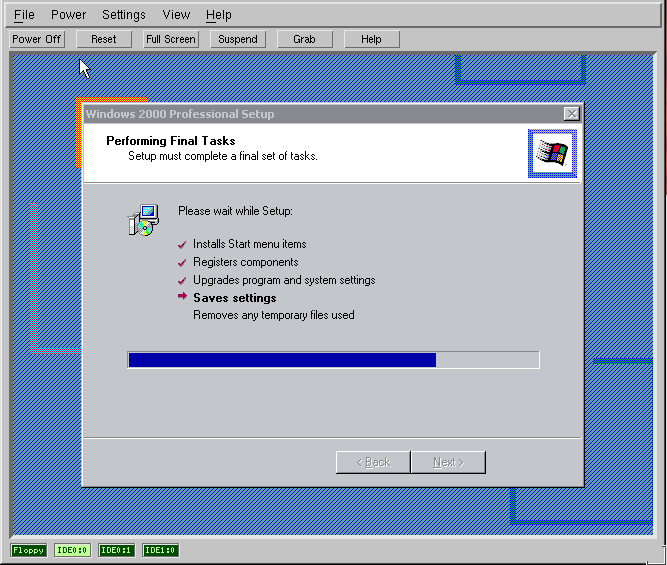This screenshot has width=667, height=565.
Task: Click the IDE1:0 drive indicator
Action: 160,550
